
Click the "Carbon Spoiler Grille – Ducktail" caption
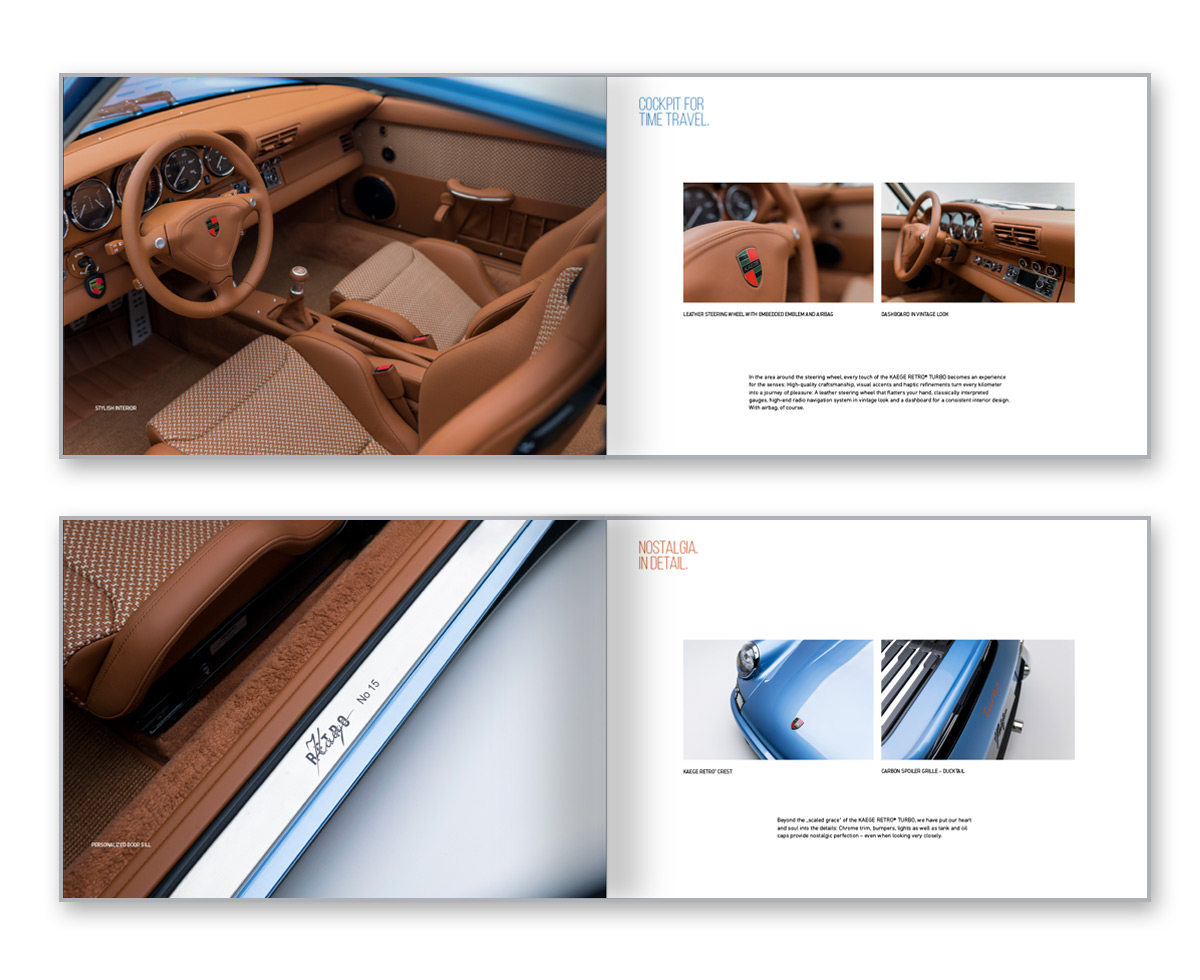click(923, 771)
